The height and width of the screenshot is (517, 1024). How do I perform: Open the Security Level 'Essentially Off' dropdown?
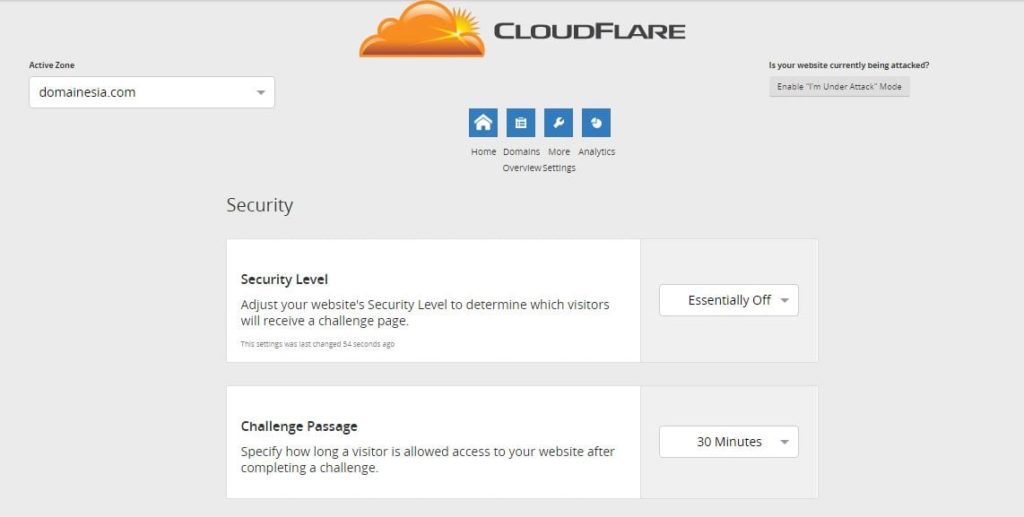[728, 300]
